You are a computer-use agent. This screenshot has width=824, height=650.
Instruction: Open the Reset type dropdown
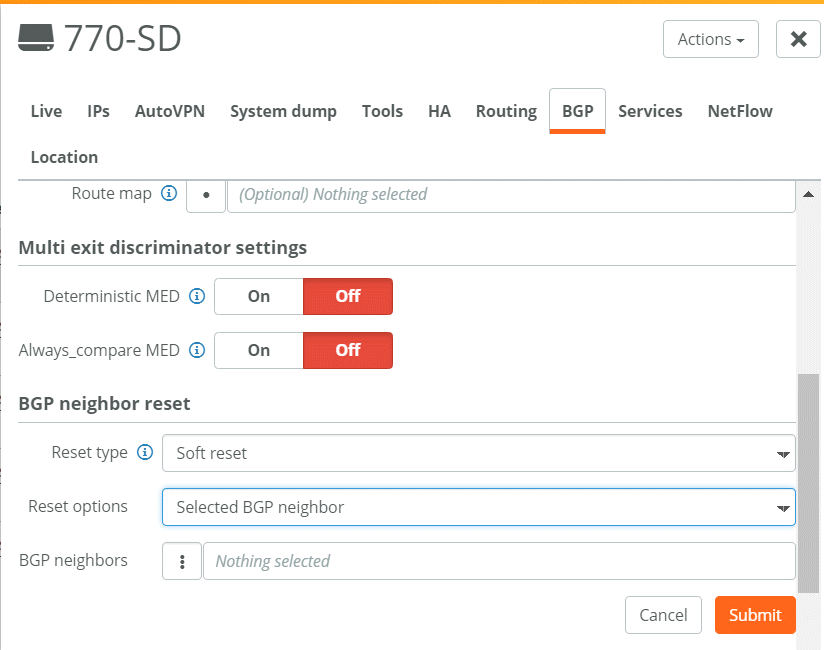click(479, 453)
